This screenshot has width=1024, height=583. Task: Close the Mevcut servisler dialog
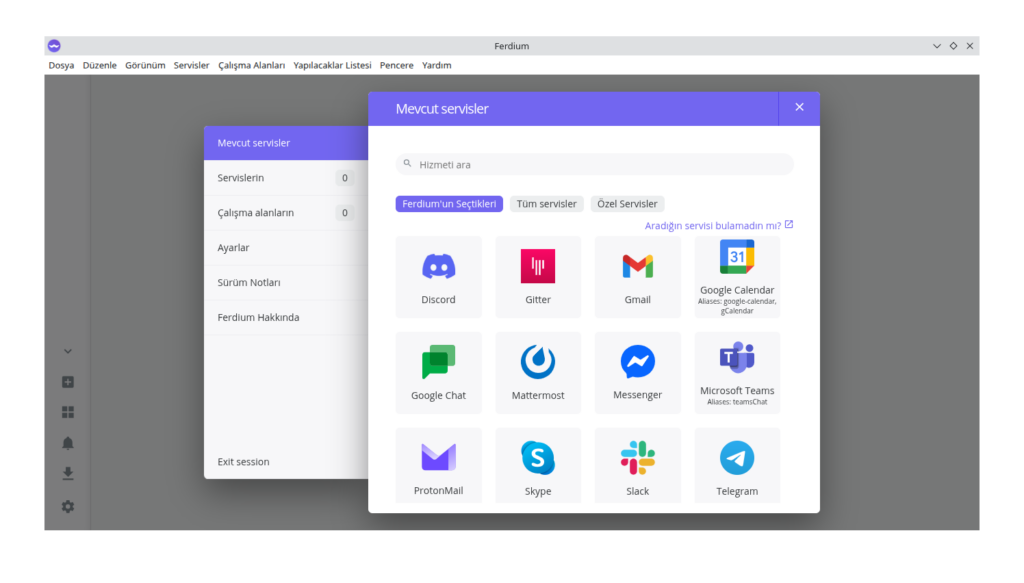tap(799, 108)
